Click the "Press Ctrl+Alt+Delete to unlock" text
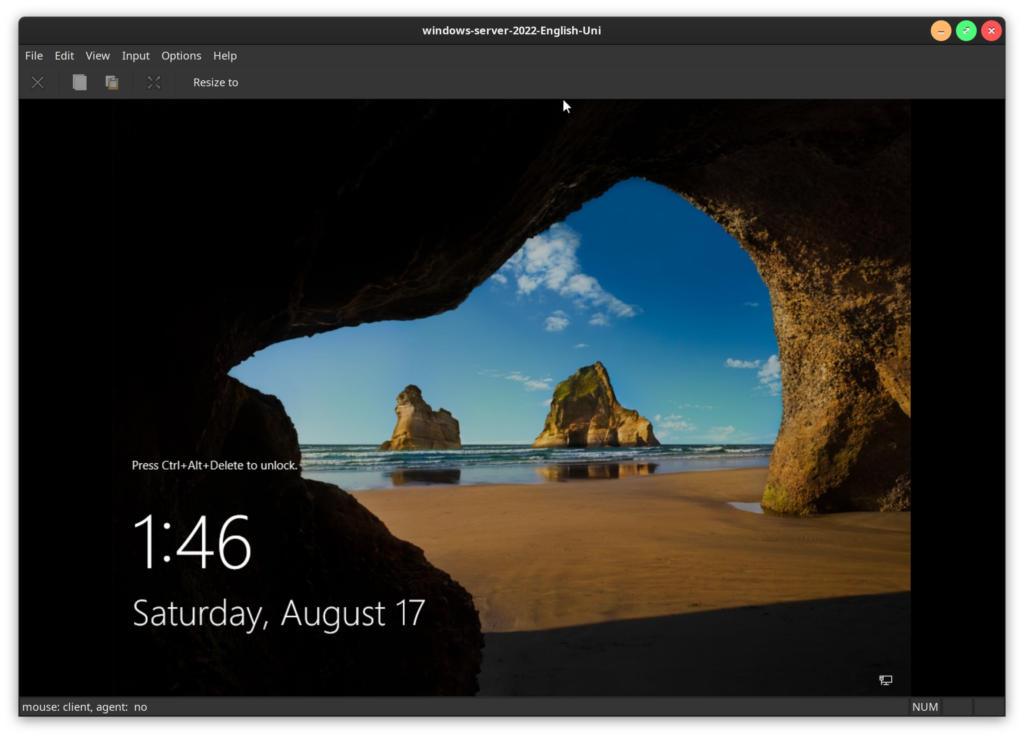1024x737 pixels. pos(215,465)
